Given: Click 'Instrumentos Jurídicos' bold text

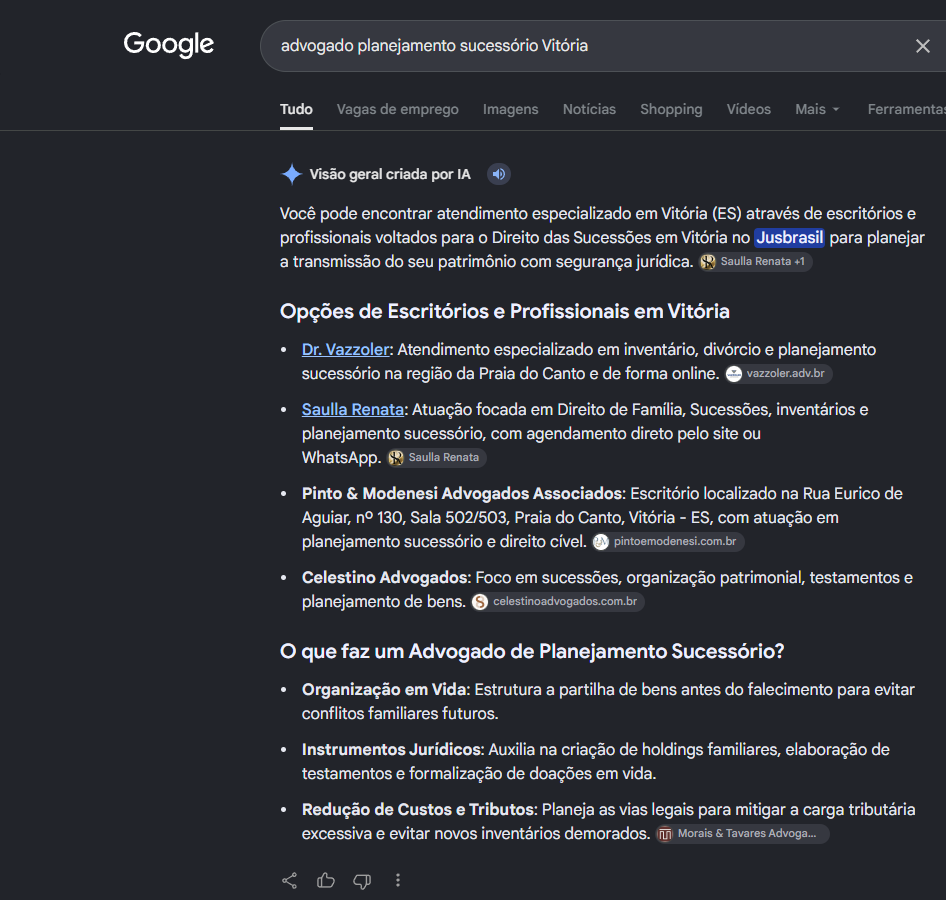Looking at the screenshot, I should coord(393,750).
